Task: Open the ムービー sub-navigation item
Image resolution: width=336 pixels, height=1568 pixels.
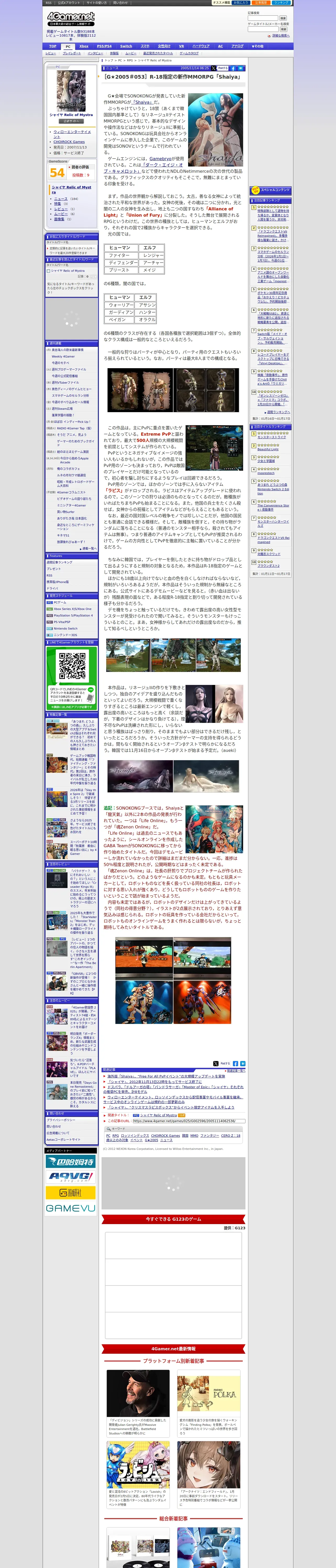Action: click(131, 53)
